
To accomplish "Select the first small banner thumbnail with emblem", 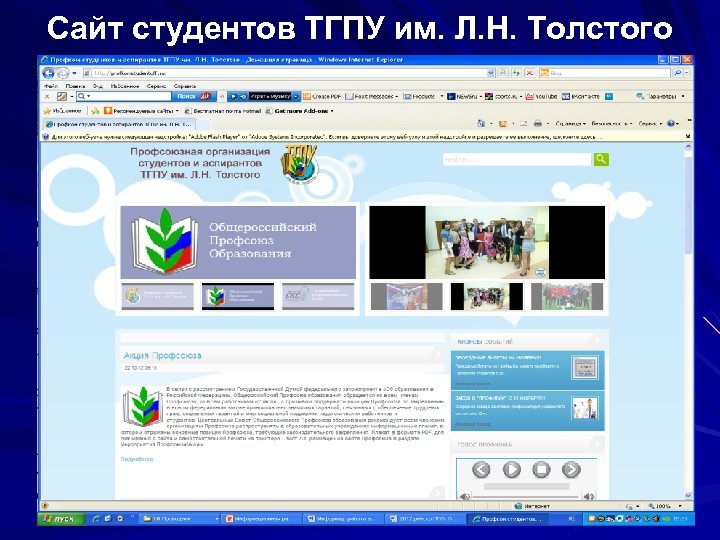I will (x=158, y=296).
